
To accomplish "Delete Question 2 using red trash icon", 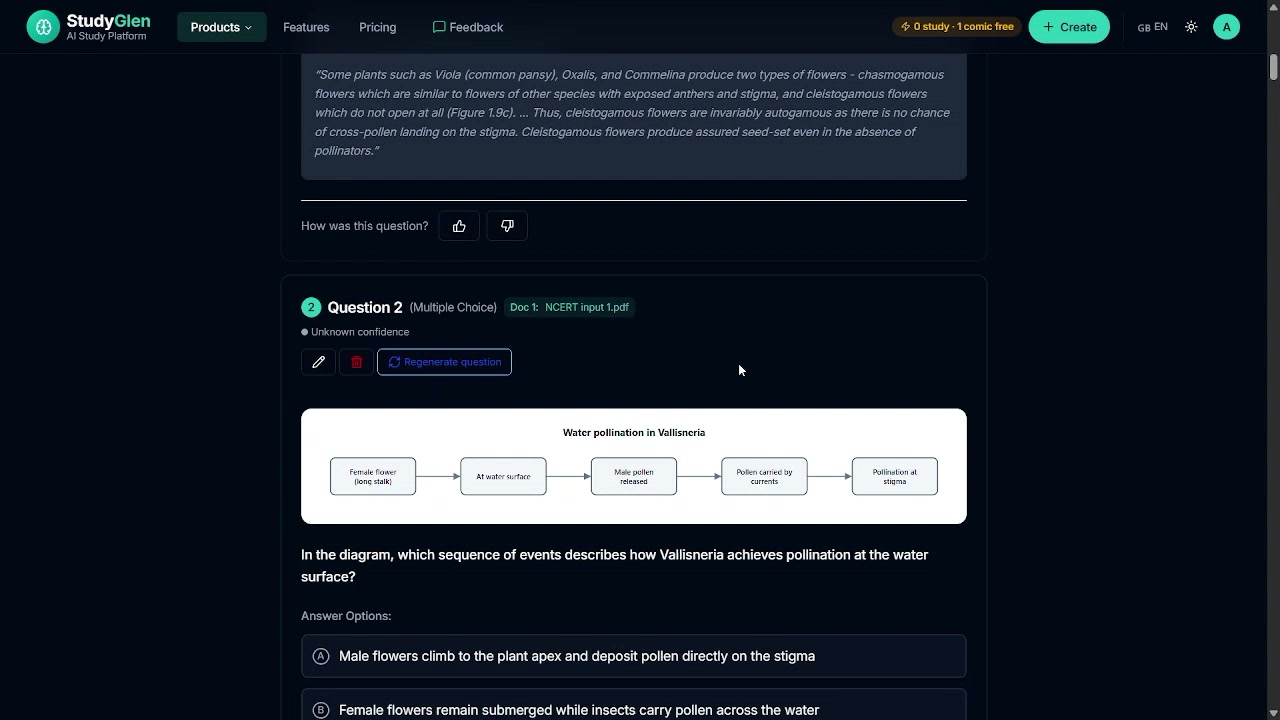I will (x=356, y=362).
